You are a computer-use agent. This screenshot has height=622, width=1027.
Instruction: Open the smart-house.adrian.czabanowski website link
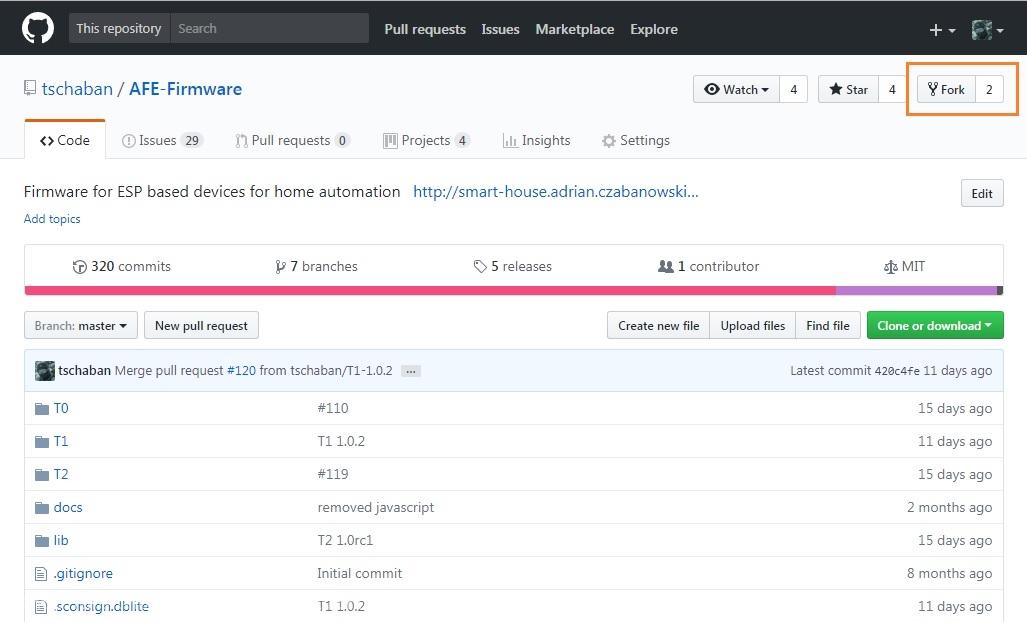[x=555, y=192]
